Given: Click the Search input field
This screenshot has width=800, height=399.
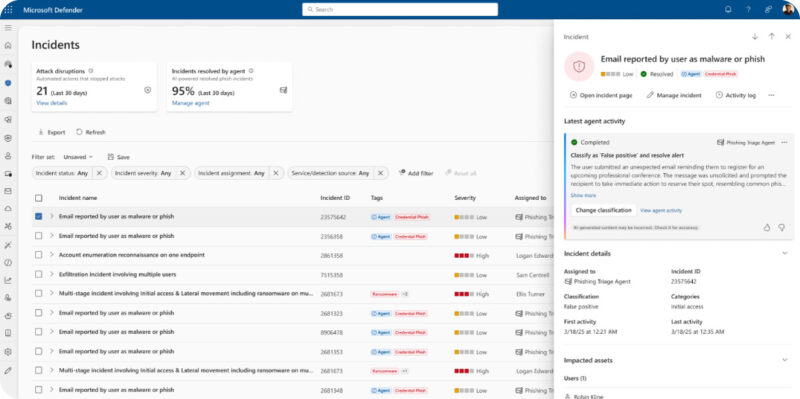Looking at the screenshot, I should tap(400, 10).
